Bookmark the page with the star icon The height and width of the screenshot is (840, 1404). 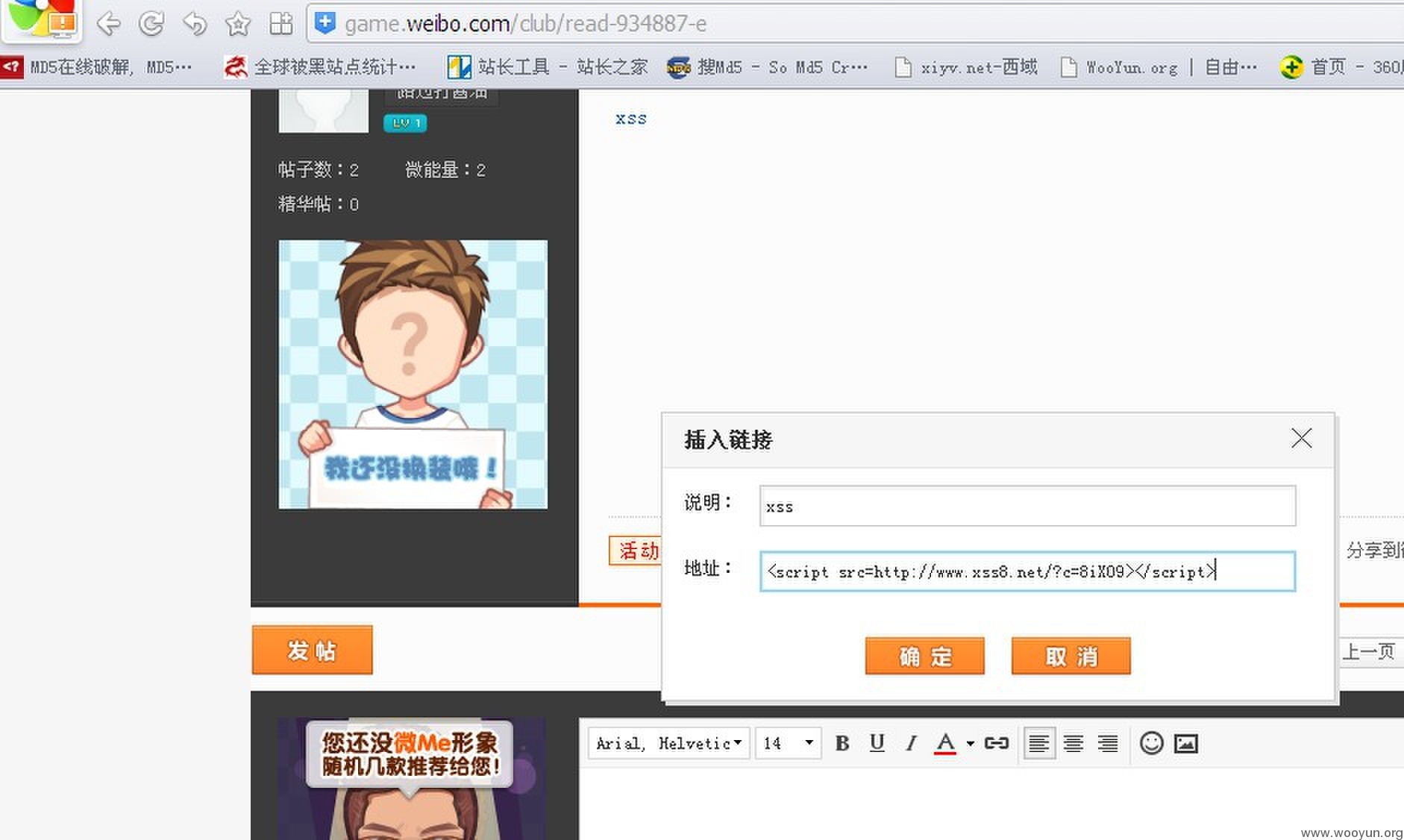[x=238, y=25]
